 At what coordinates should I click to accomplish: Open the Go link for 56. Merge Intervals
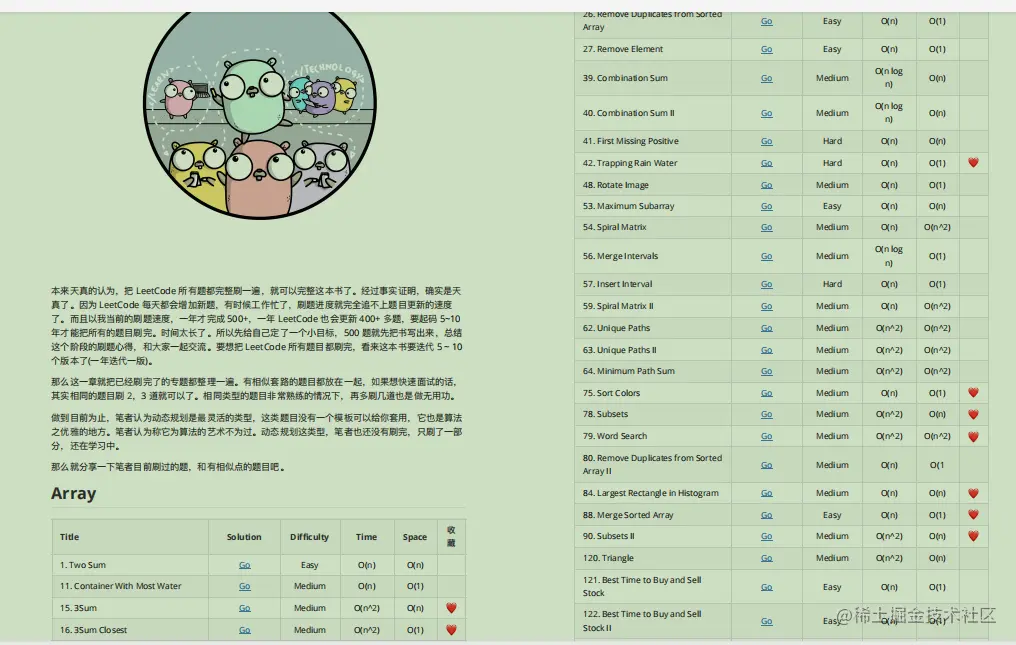[767, 257]
